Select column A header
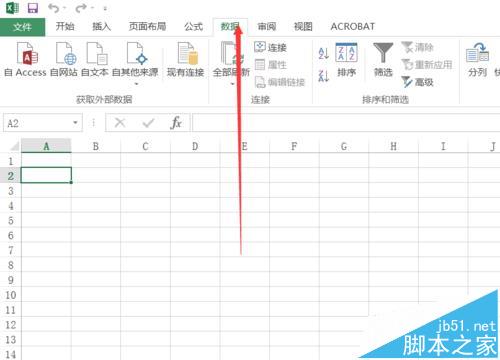500x360 pixels. pos(46,146)
